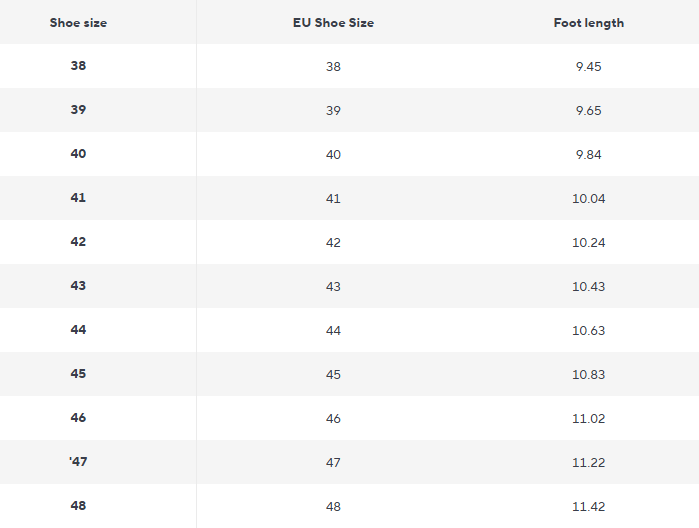699x528 pixels.
Task: Click foot length value 10.63
Action: pyautogui.click(x=588, y=331)
